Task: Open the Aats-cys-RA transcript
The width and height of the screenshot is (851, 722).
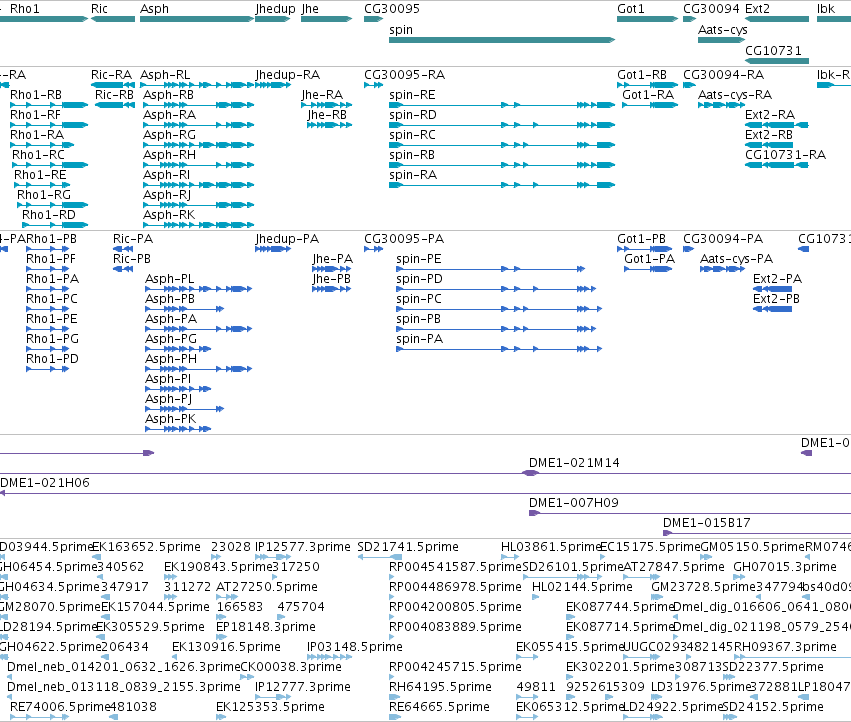Action: coord(721,105)
